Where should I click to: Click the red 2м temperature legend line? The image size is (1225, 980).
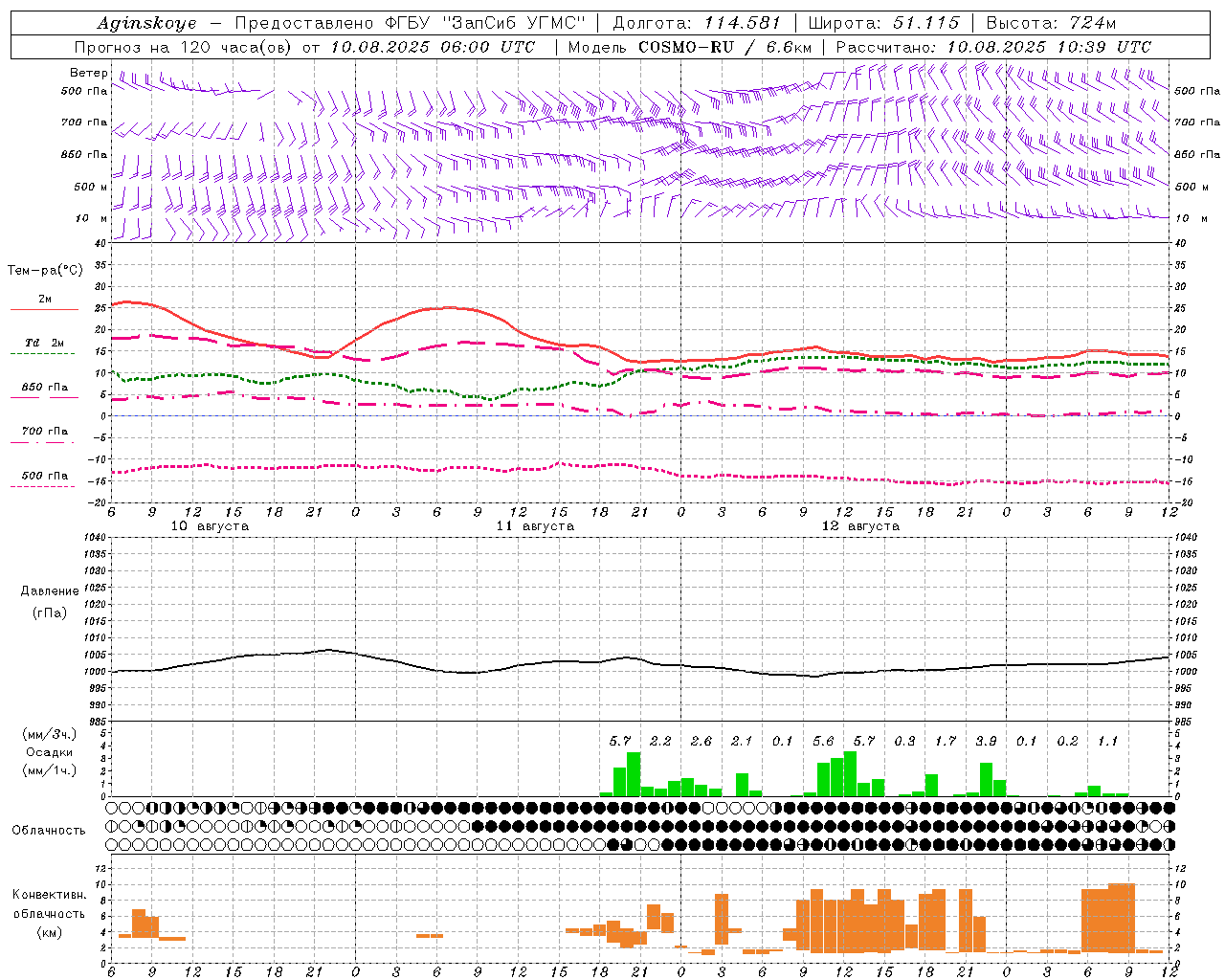[x=45, y=310]
